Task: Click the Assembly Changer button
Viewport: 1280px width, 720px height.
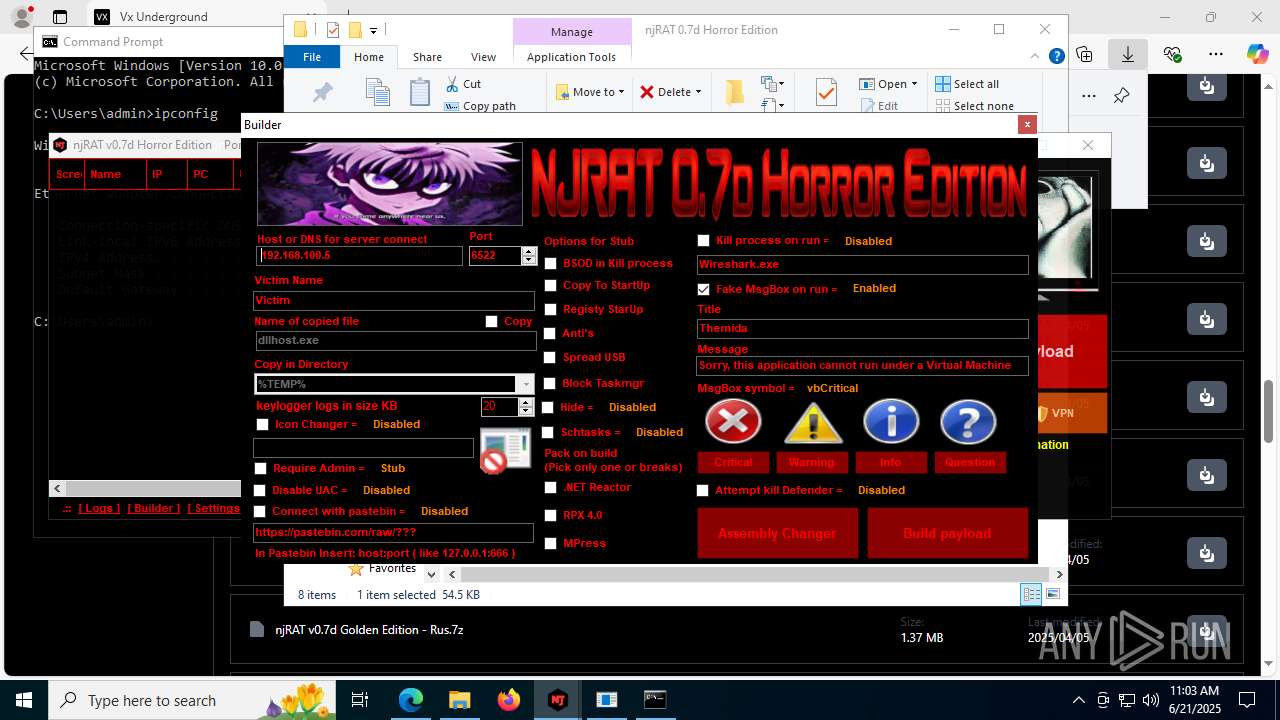Action: 777,533
